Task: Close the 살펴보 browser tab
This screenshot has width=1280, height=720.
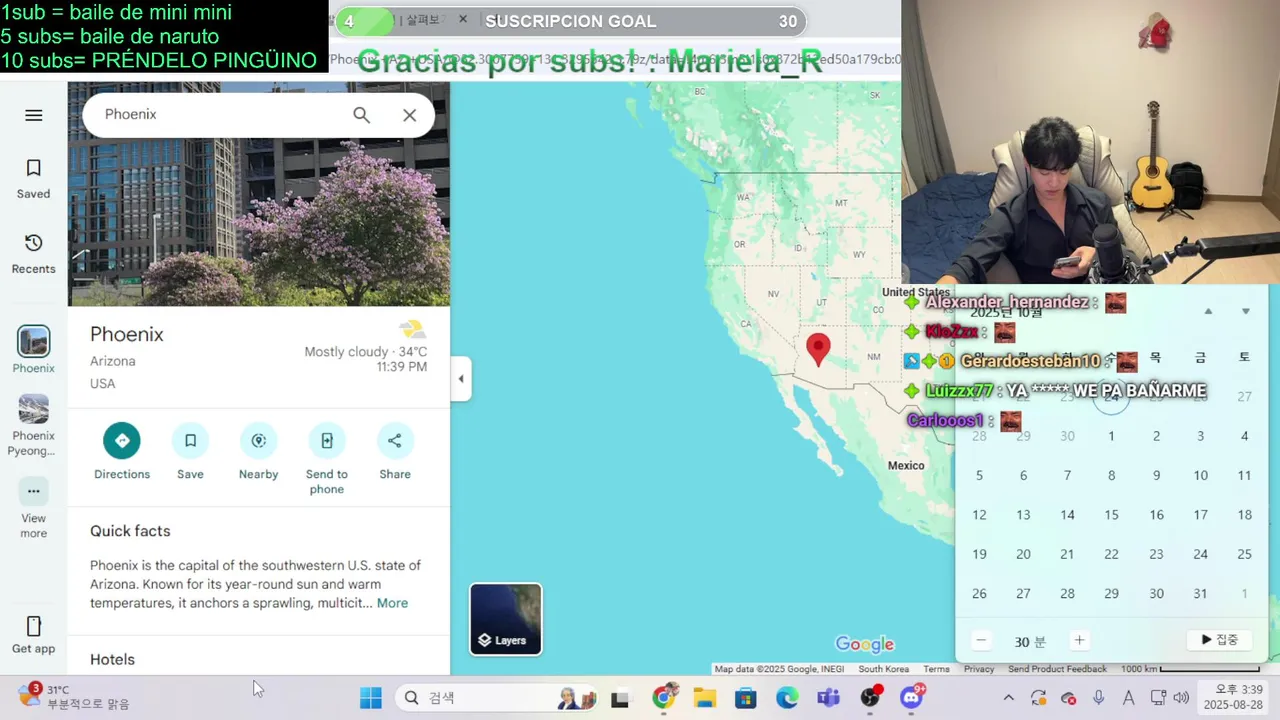Action: coord(462,20)
